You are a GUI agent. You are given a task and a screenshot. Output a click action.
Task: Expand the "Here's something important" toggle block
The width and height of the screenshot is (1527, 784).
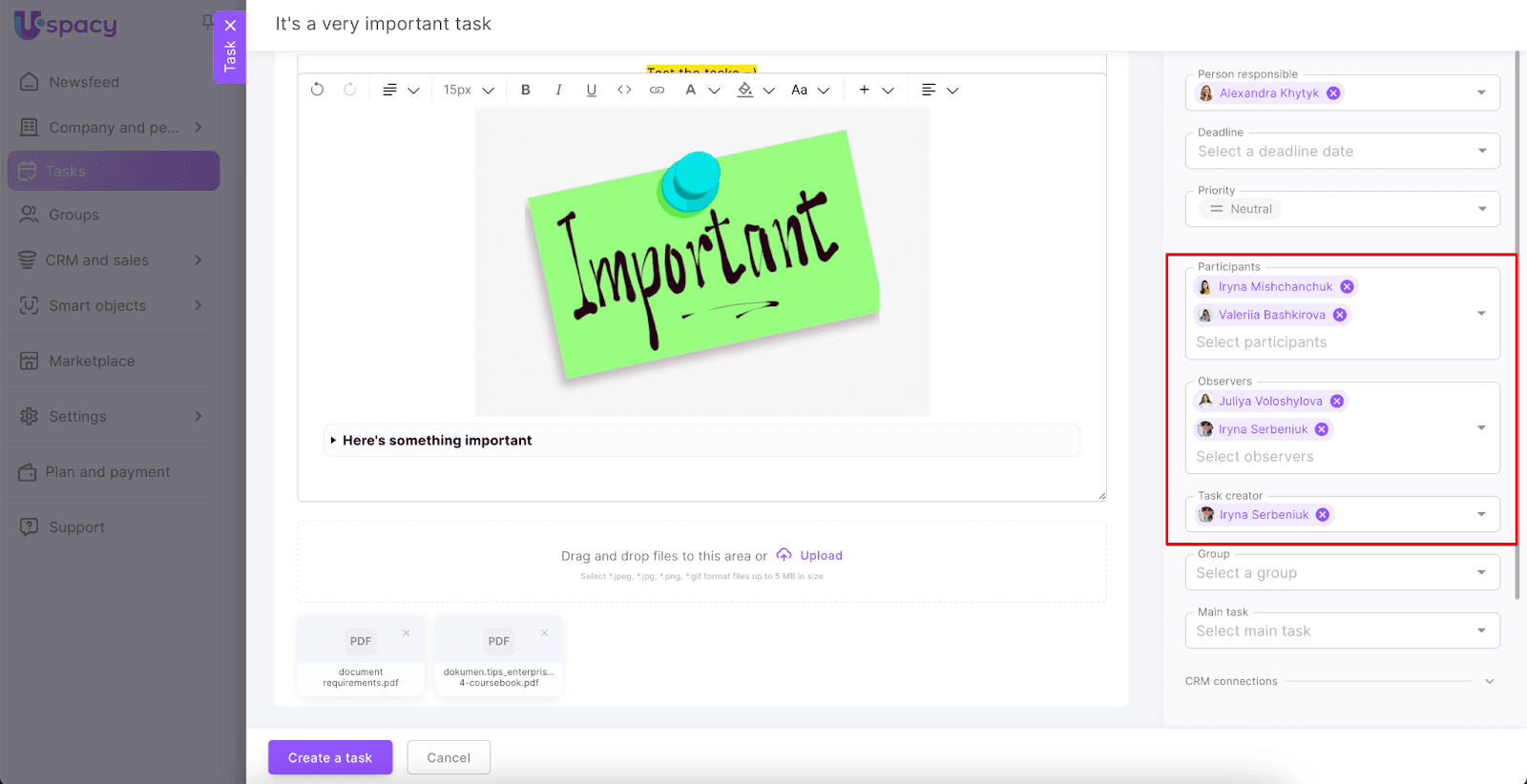[333, 441]
